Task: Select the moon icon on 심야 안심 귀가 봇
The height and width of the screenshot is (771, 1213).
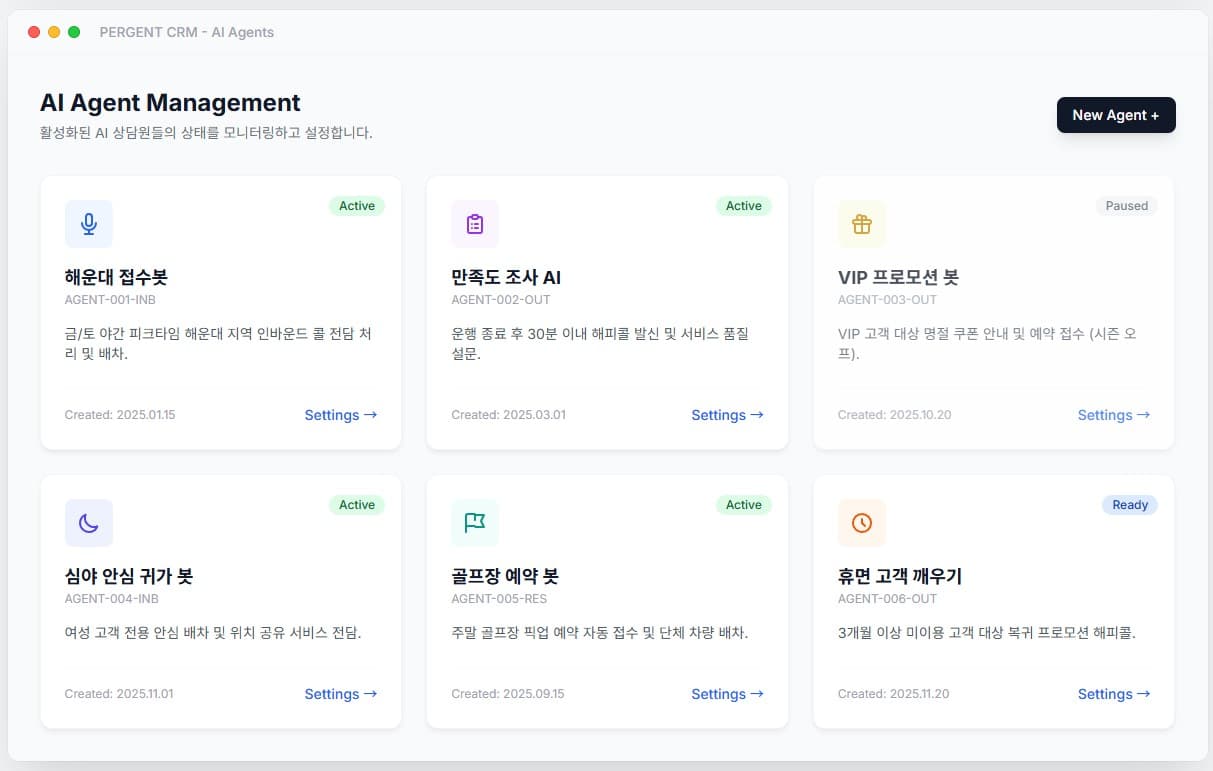Action: pyautogui.click(x=89, y=522)
